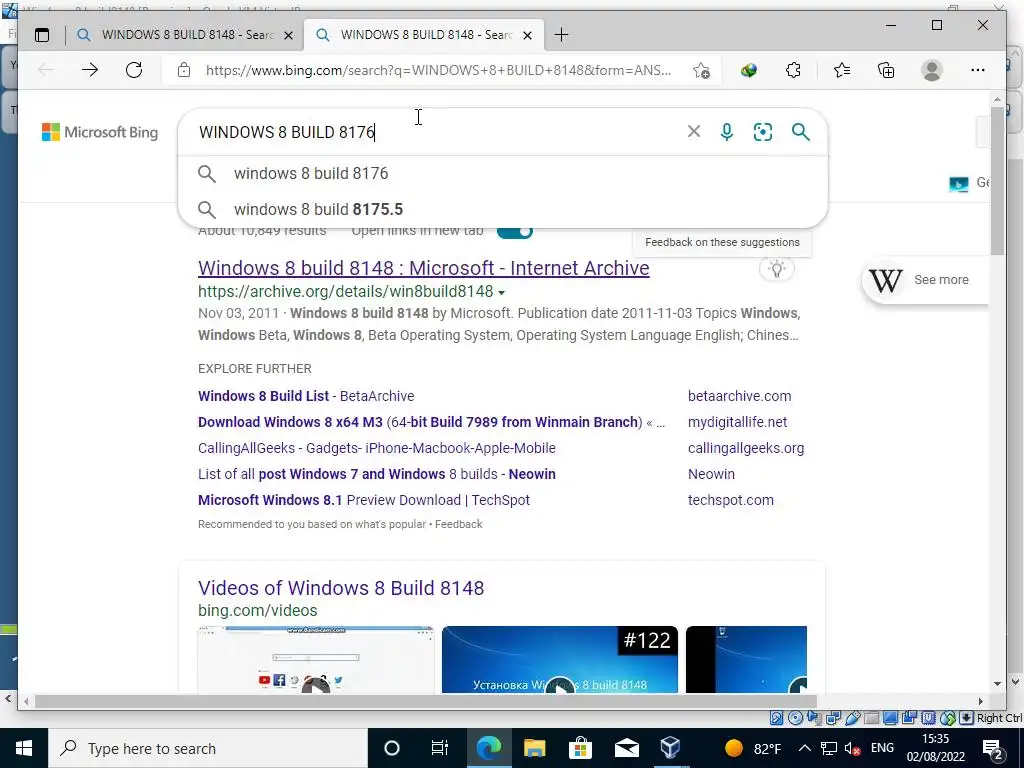Clear the Bing search box text
This screenshot has height=768, width=1024.
(694, 132)
